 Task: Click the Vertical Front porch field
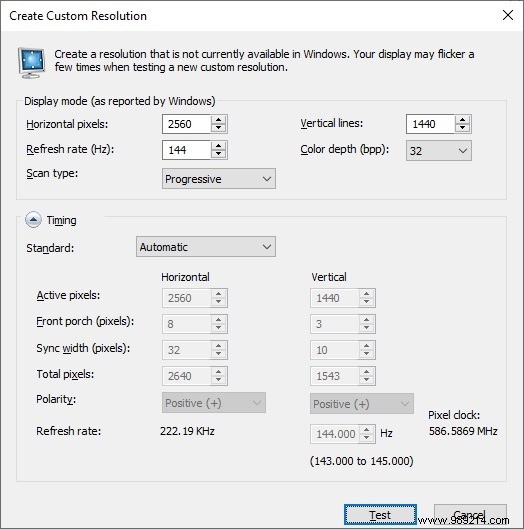pyautogui.click(x=334, y=324)
